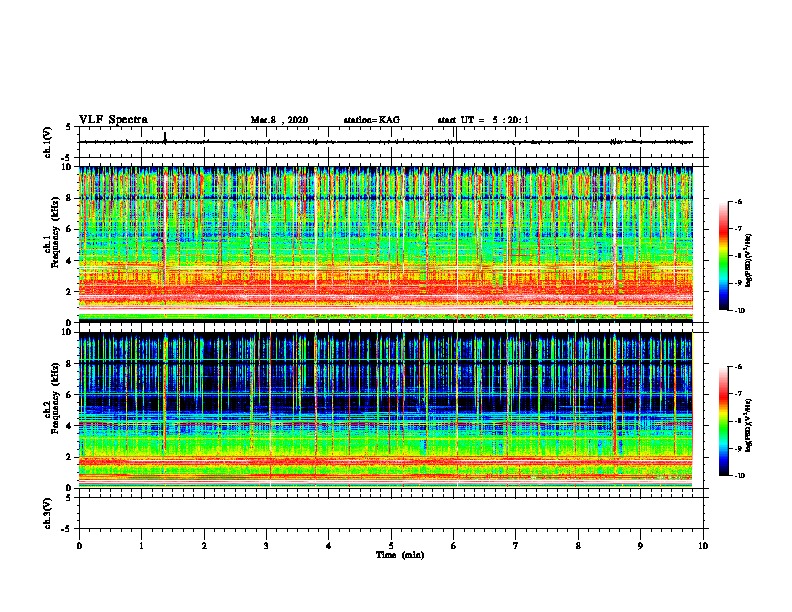Click the 'ch.1(V)' waveform axis label

[x=48, y=142]
